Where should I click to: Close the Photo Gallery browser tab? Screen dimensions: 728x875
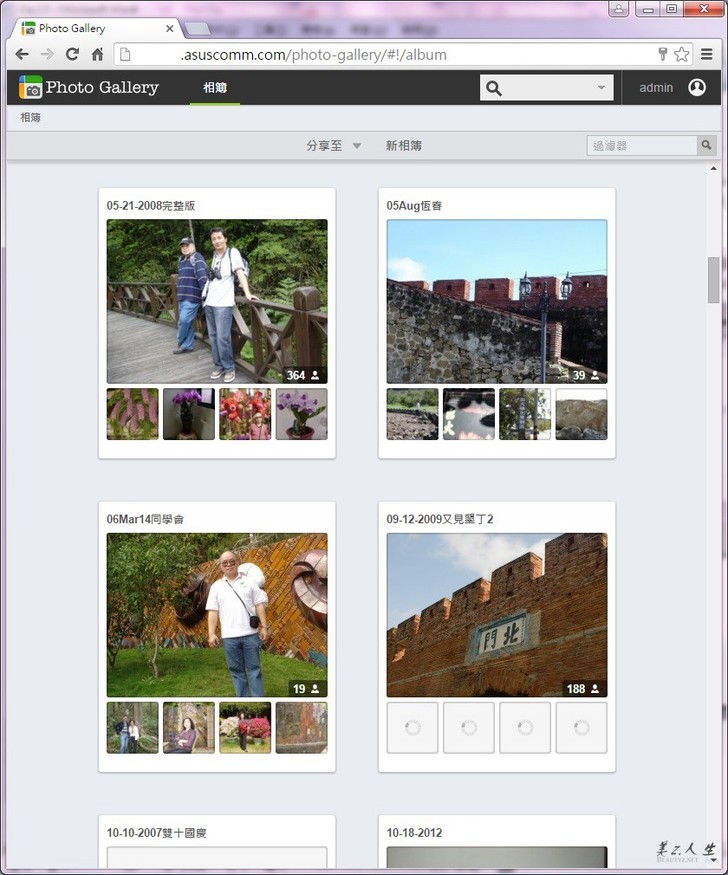click(x=170, y=28)
